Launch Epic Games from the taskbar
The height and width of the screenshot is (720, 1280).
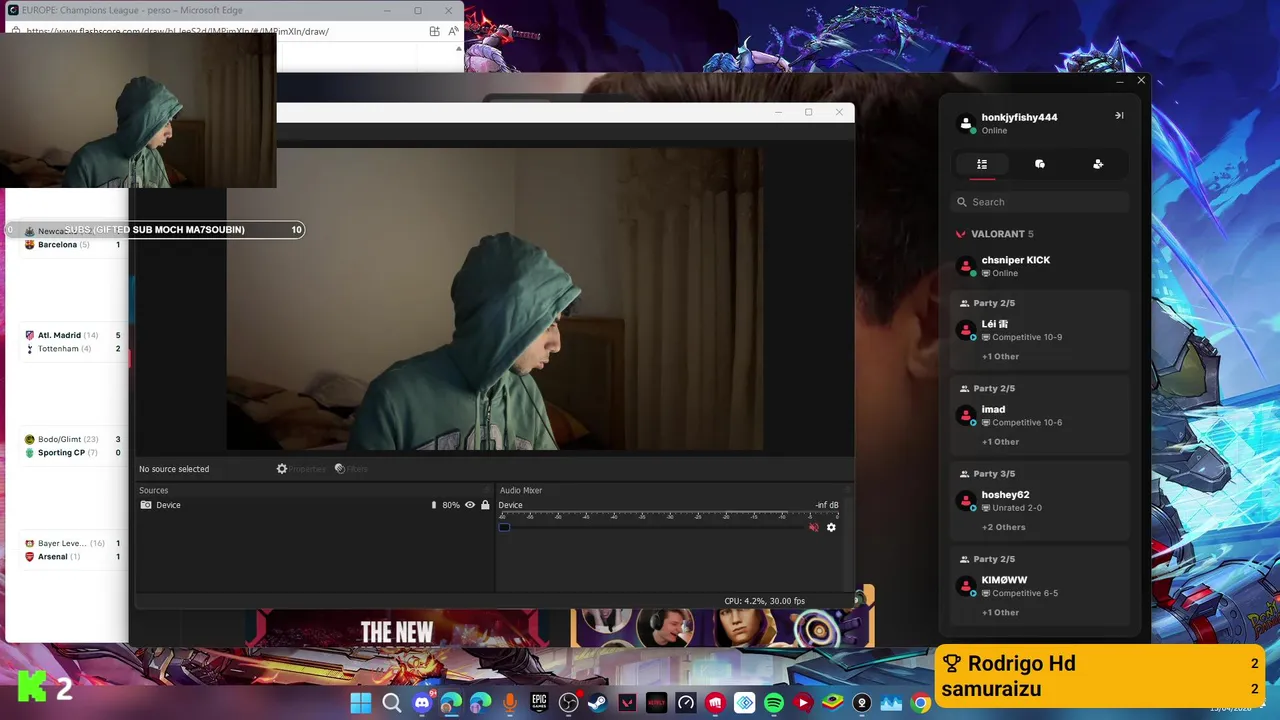pyautogui.click(x=539, y=703)
